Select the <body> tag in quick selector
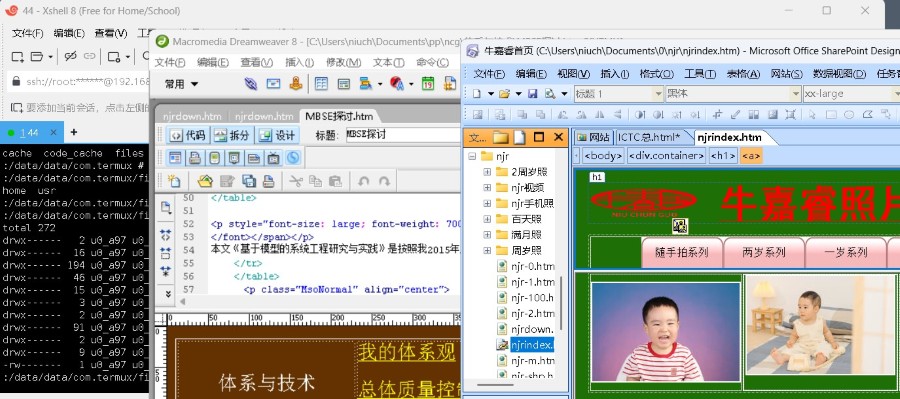 (603, 156)
